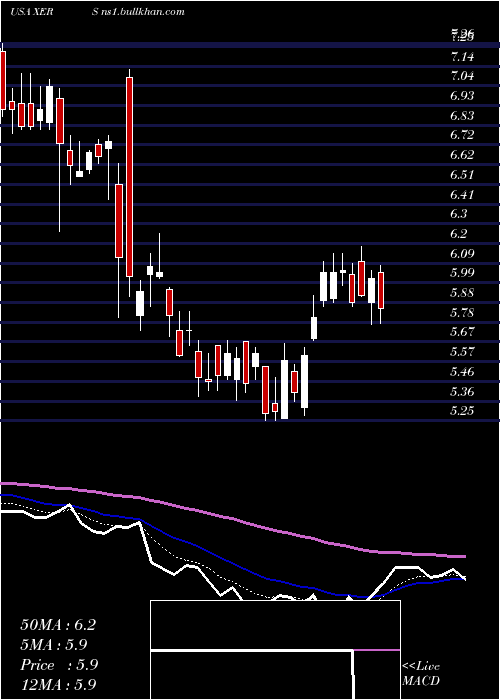Image resolution: width=500 pixels, height=700 pixels.
Task: Select the 6.3 price axis label
Action: tap(459, 214)
